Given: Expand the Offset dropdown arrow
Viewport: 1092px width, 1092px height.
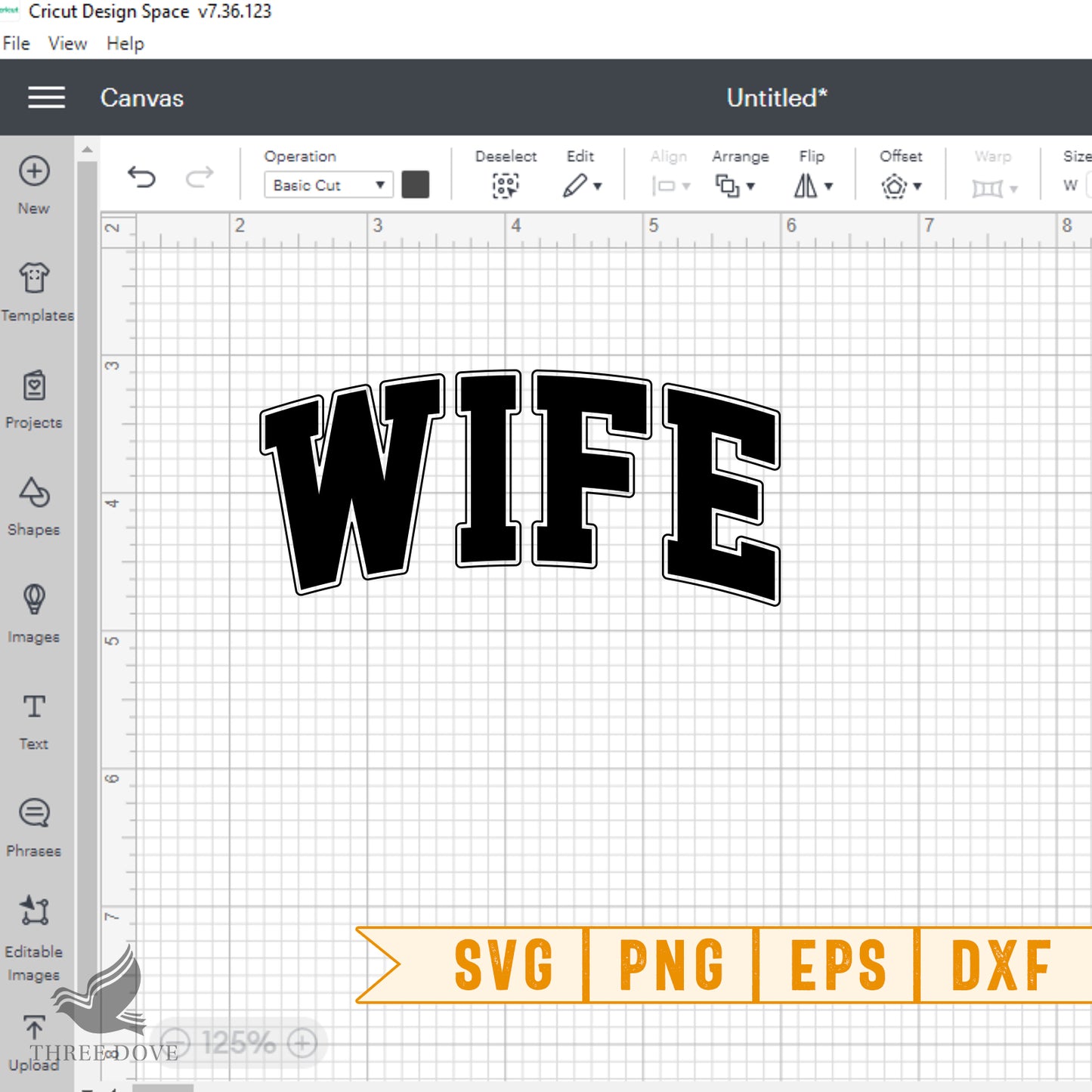Looking at the screenshot, I should [917, 187].
